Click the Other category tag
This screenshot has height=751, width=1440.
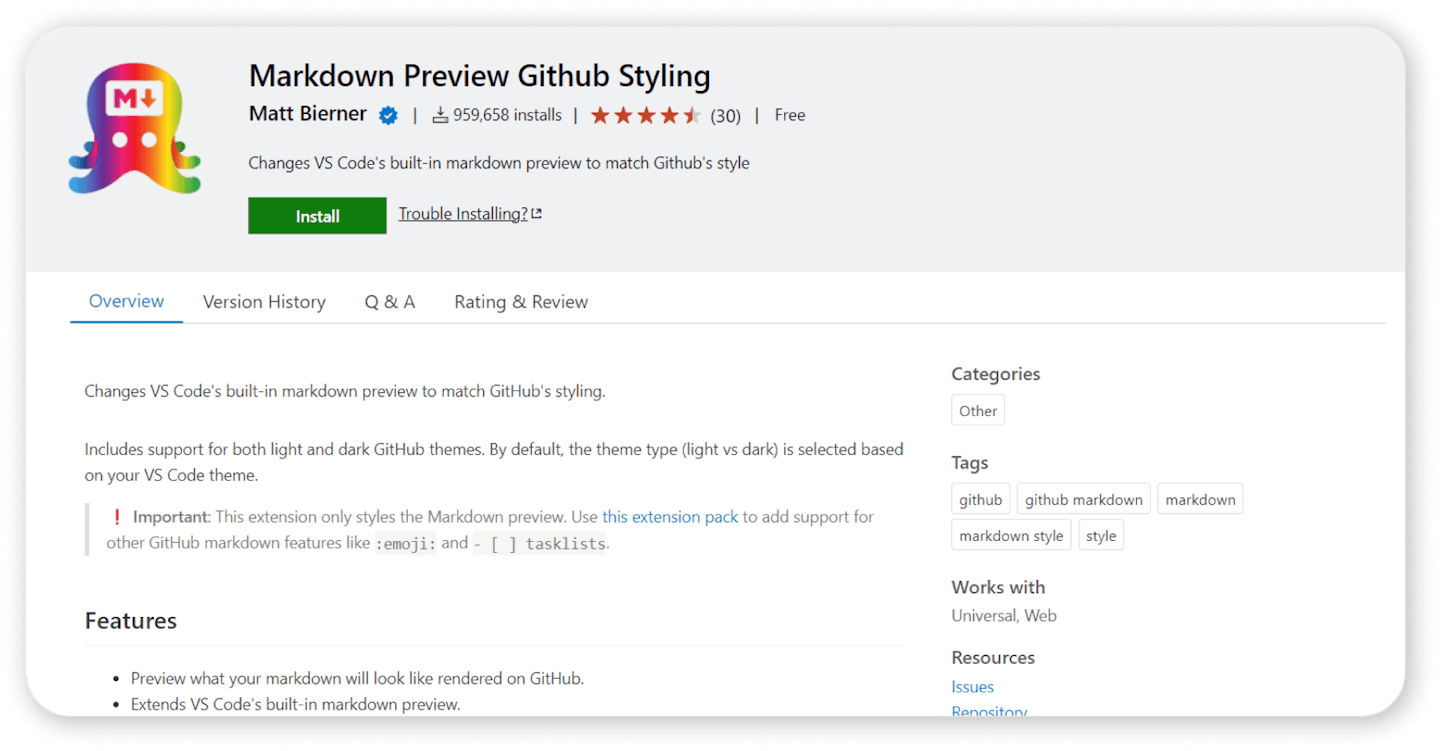978,411
